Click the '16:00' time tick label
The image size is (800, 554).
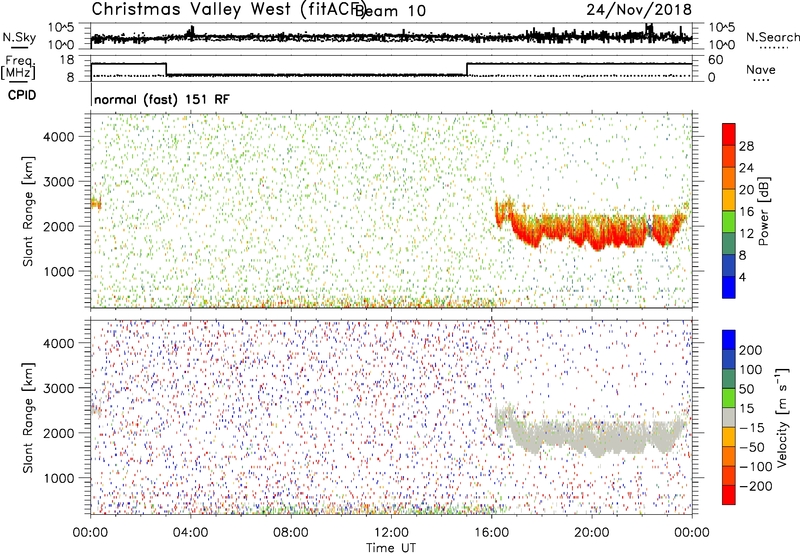tap(491, 533)
